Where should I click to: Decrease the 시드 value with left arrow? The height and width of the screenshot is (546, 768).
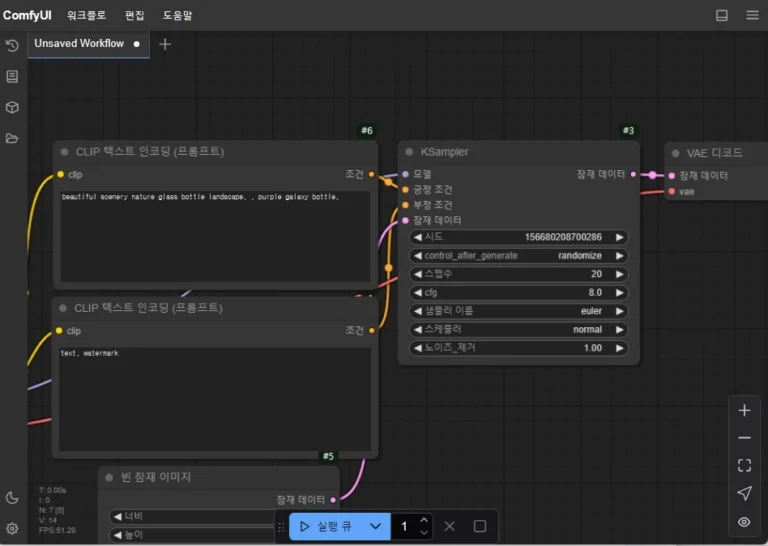417,237
